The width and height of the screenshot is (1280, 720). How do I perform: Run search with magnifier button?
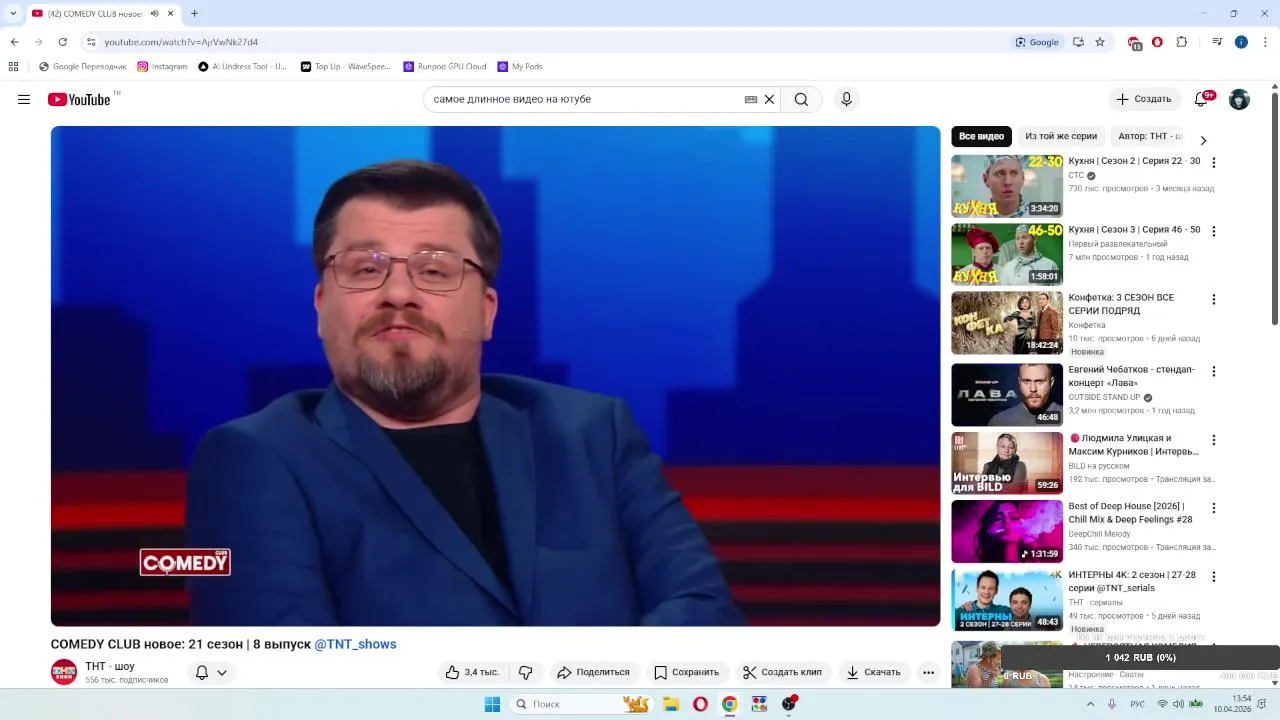801,99
